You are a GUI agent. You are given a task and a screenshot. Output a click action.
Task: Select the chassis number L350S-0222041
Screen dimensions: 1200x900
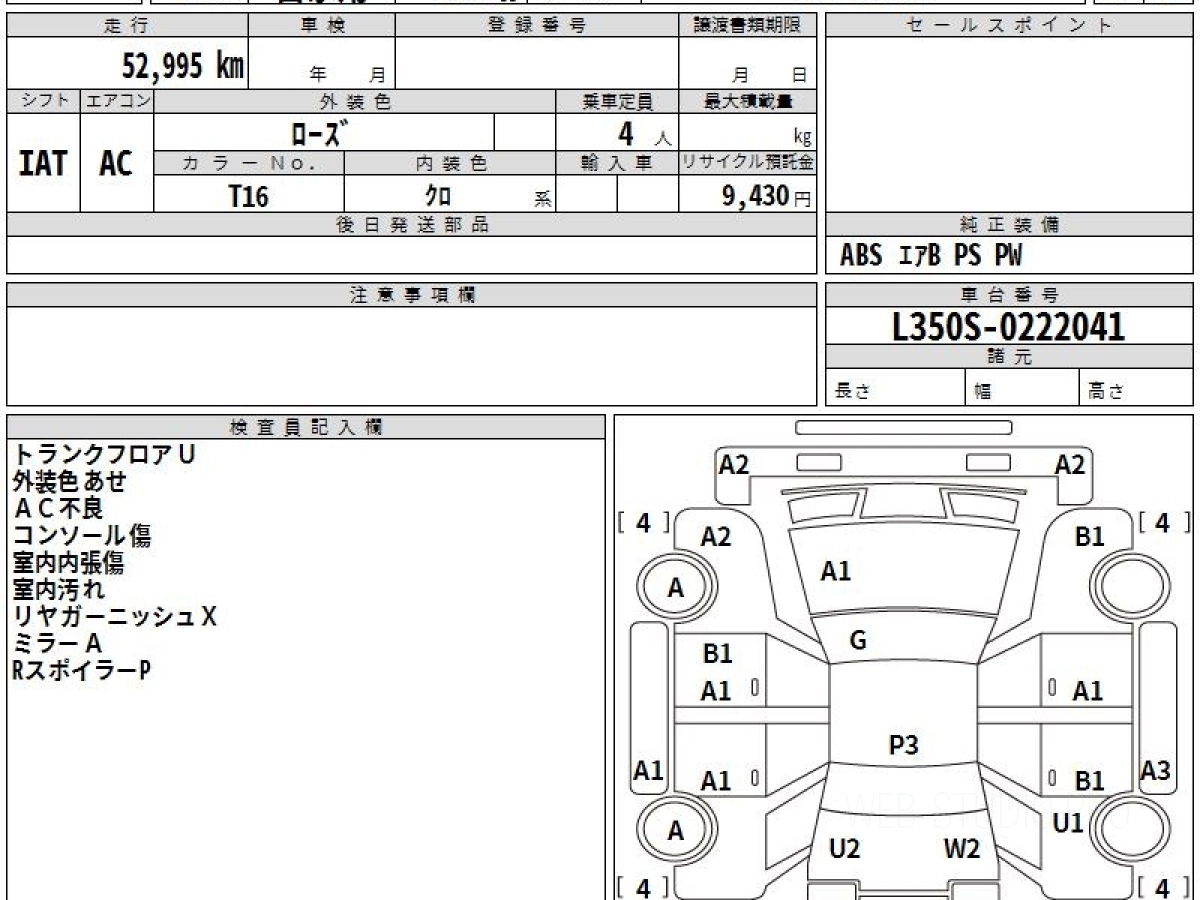(x=1009, y=327)
